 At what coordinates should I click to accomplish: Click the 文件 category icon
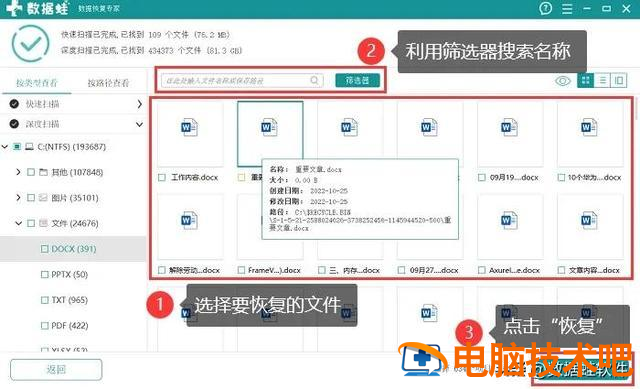[43, 223]
